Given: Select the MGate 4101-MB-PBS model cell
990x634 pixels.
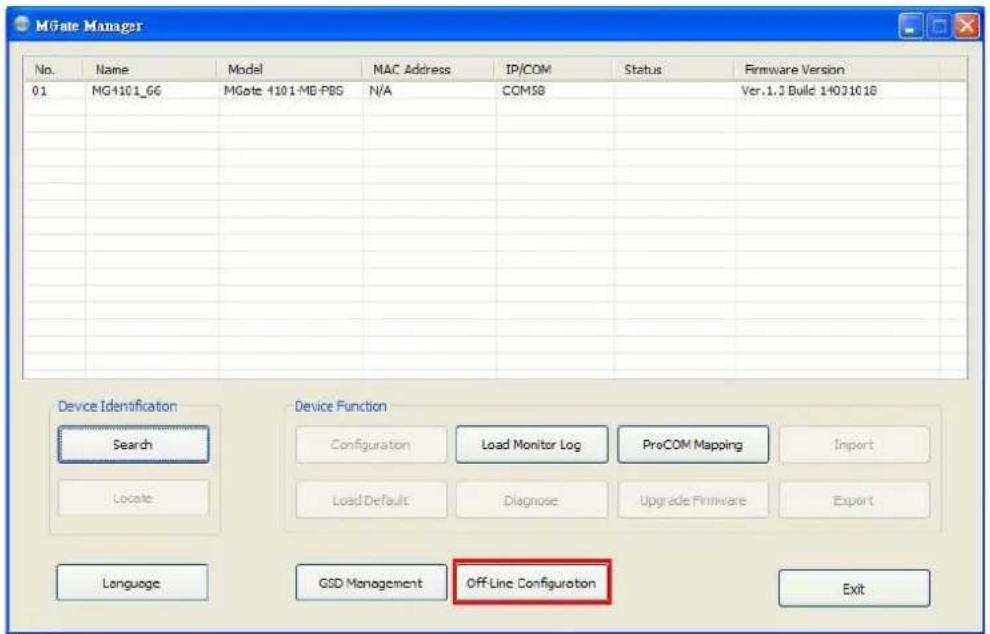Looking at the screenshot, I should [x=283, y=91].
